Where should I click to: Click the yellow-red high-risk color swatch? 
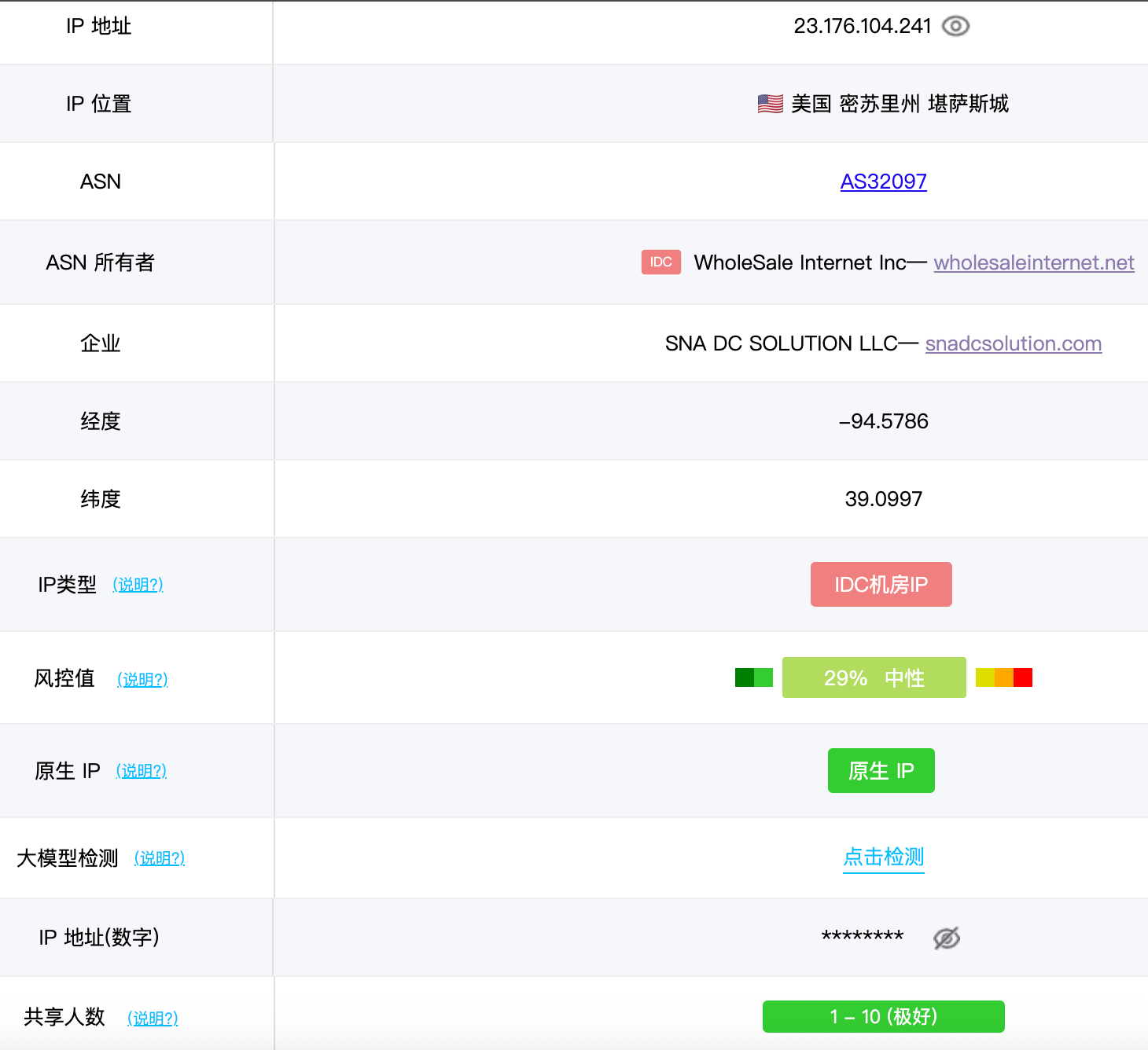click(x=1003, y=677)
